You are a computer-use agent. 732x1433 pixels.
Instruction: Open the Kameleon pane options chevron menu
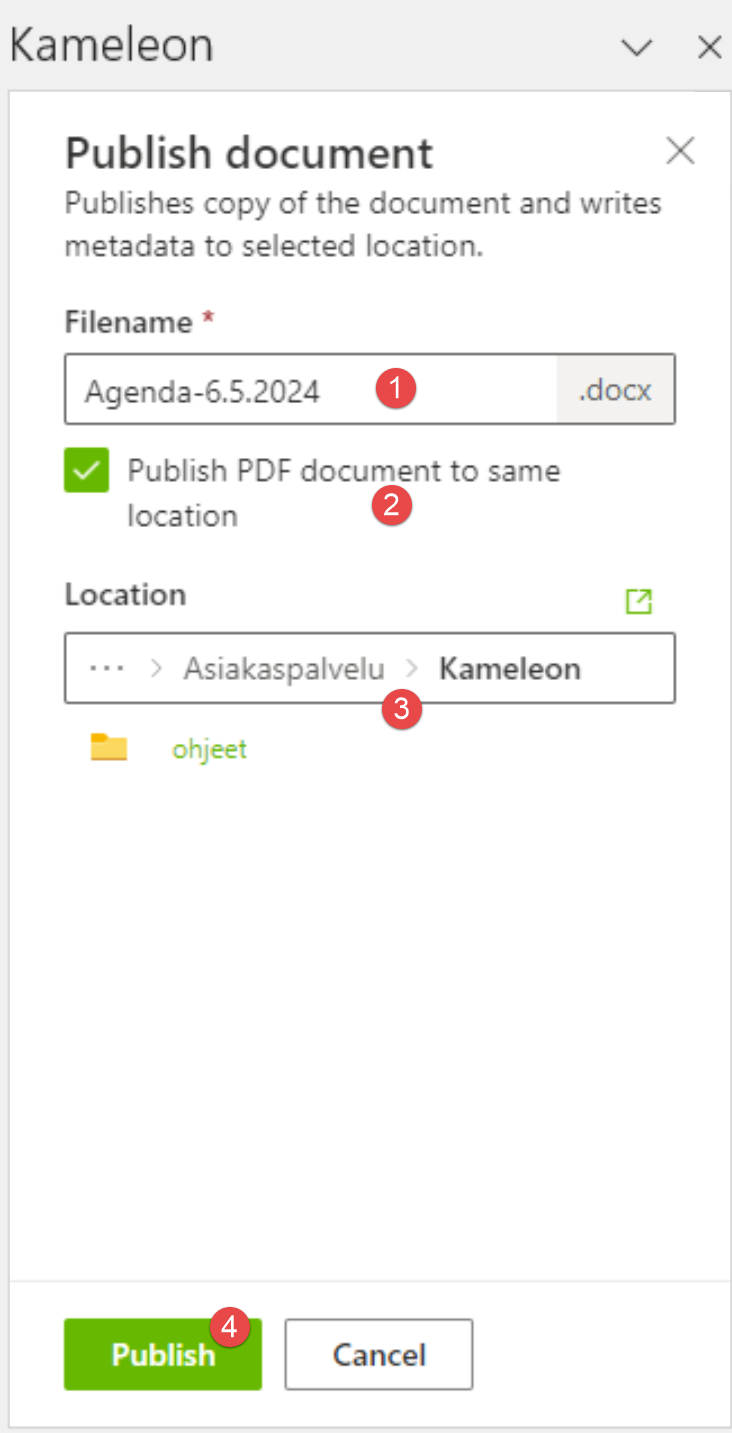[x=636, y=47]
